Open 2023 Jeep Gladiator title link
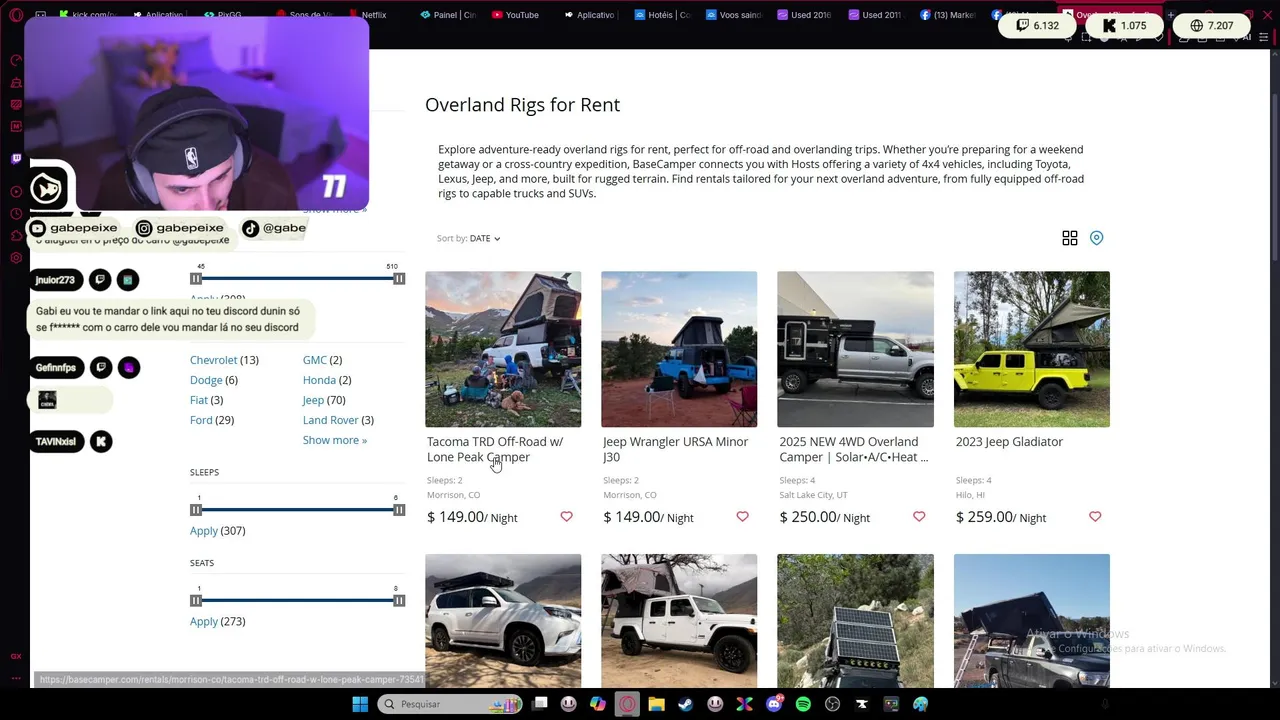 coord(1009,442)
